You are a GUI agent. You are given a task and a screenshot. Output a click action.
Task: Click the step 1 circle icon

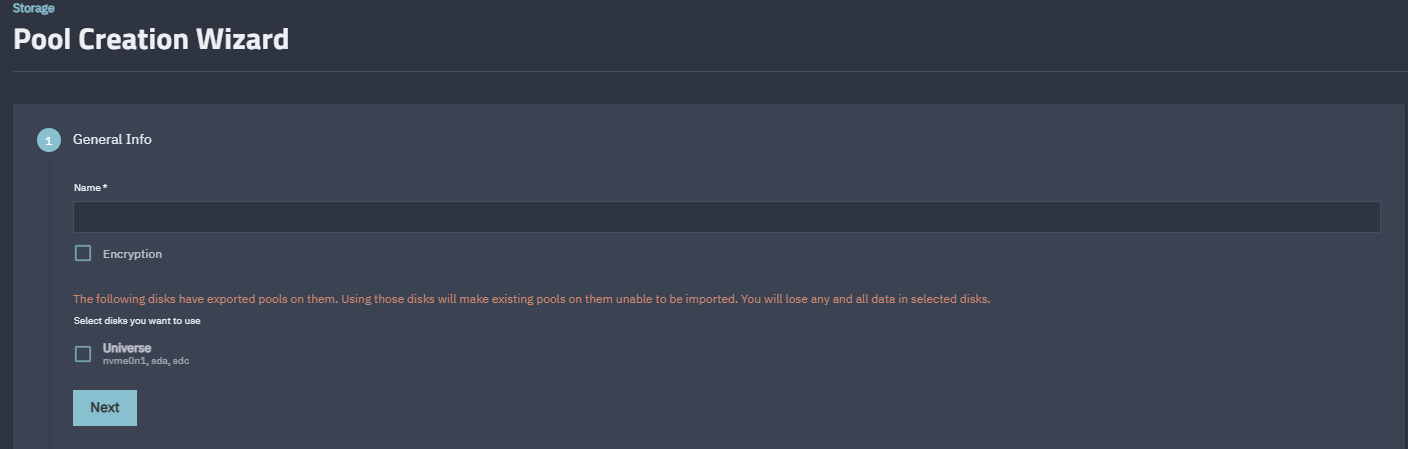(x=49, y=140)
